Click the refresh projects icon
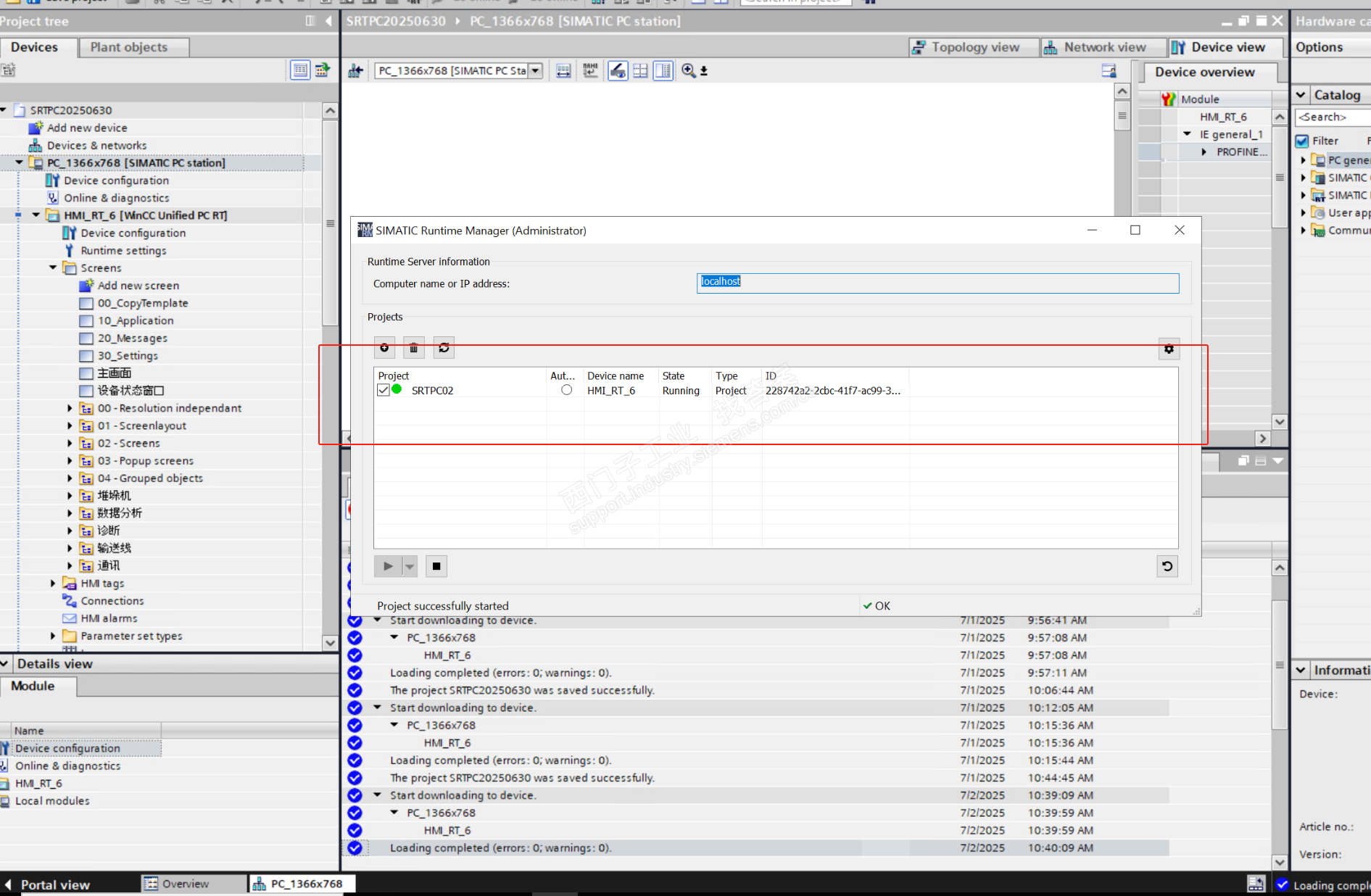The image size is (1371, 896). click(444, 348)
